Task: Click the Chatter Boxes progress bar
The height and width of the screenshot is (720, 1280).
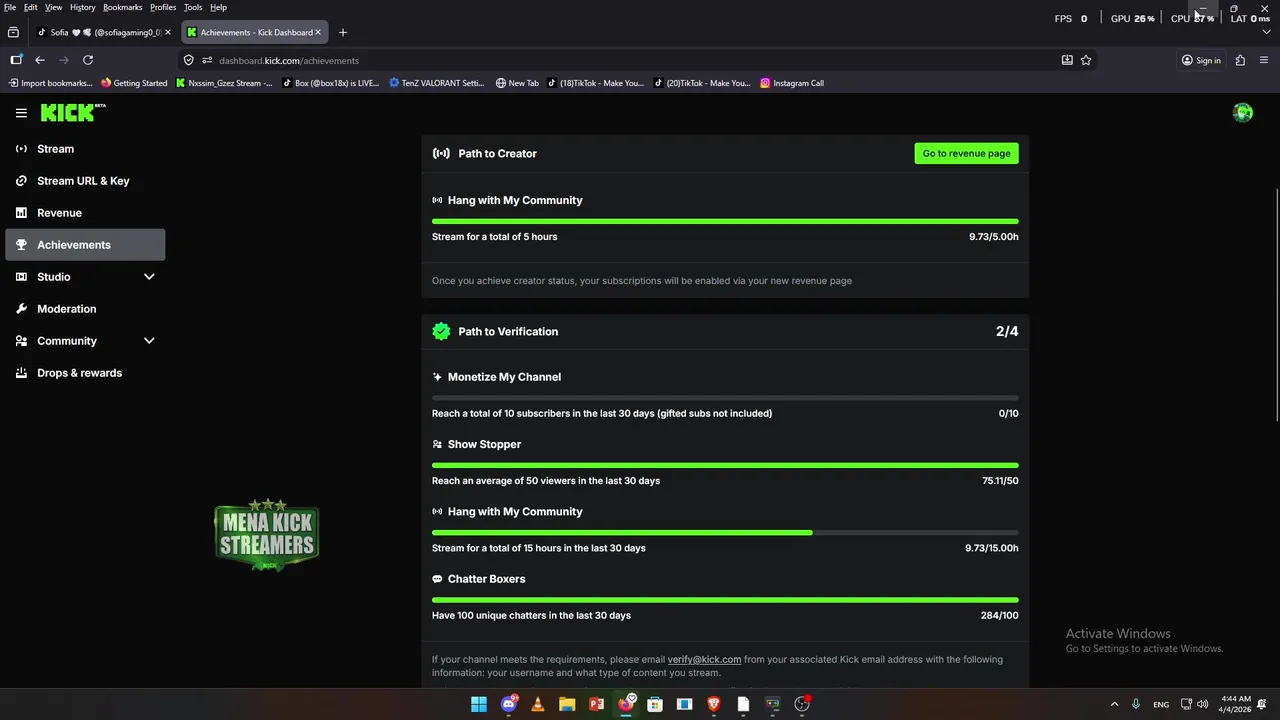Action: click(x=725, y=600)
